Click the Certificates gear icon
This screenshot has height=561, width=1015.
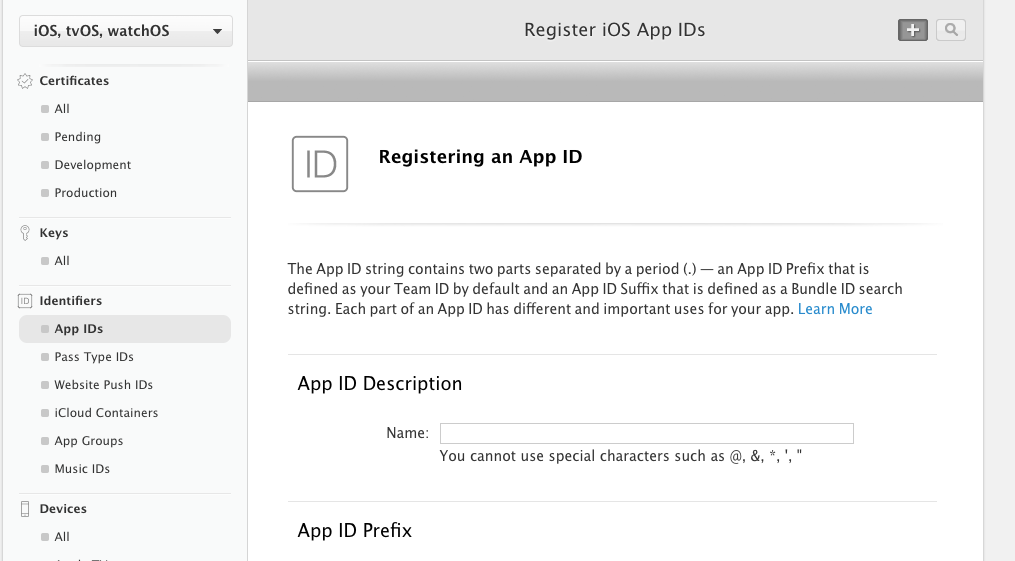pos(25,81)
